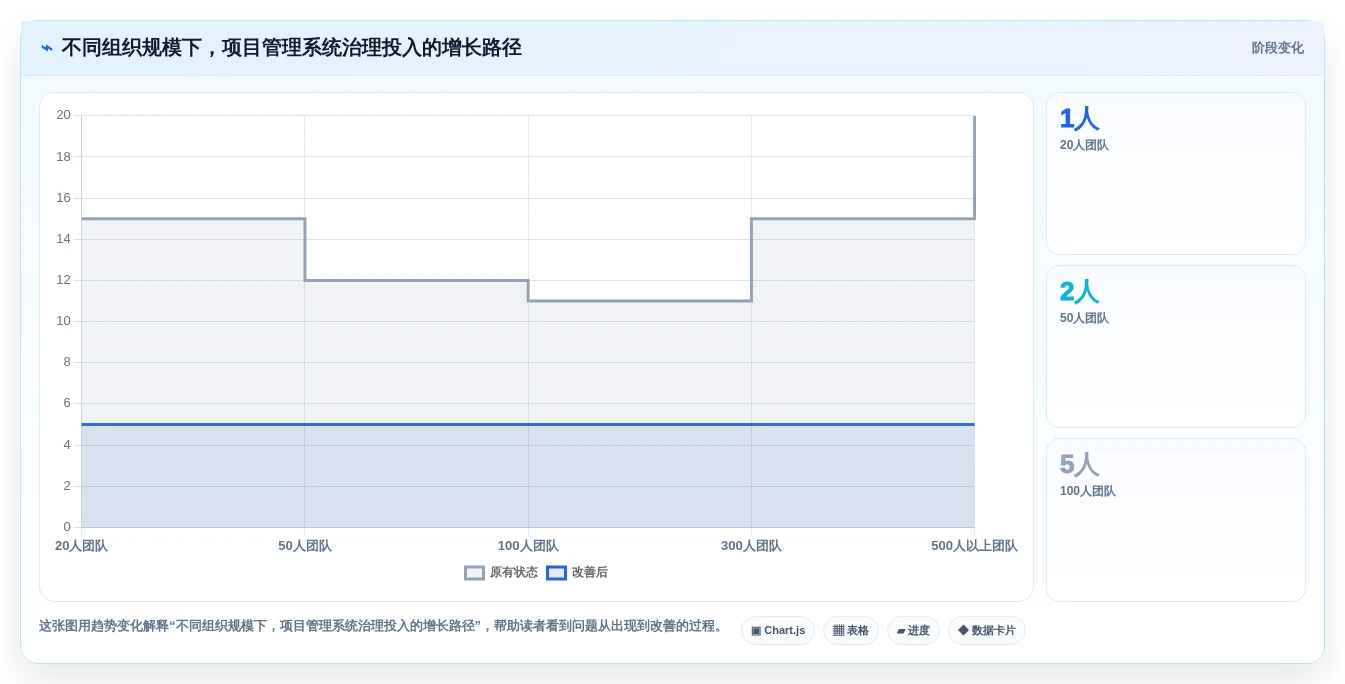
Task: Click the 500人以上团队 x-axis label
Action: click(974, 546)
